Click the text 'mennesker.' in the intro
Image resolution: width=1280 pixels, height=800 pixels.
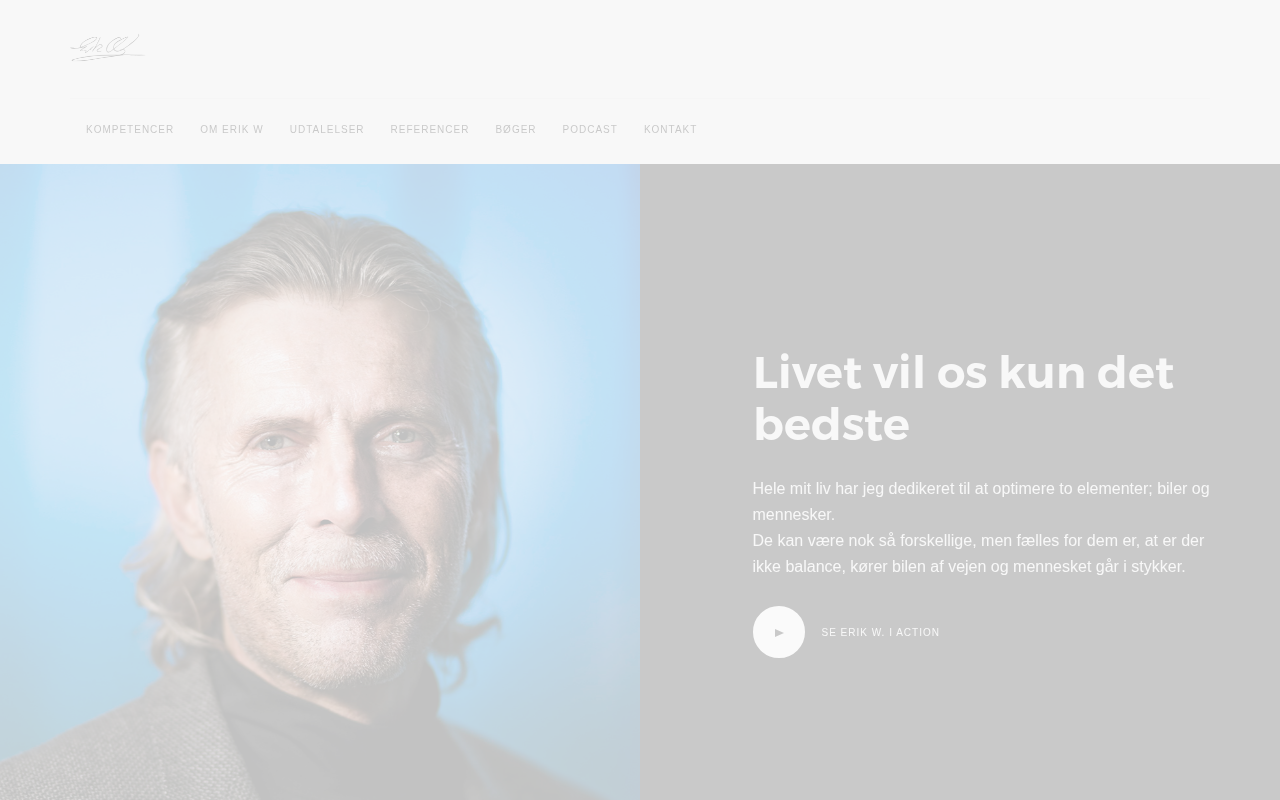(x=794, y=514)
